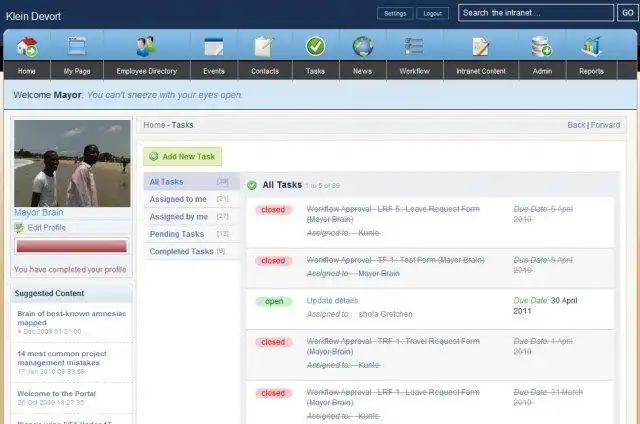640x424 pixels.
Task: Open the Contacts menu item
Action: coord(265,71)
